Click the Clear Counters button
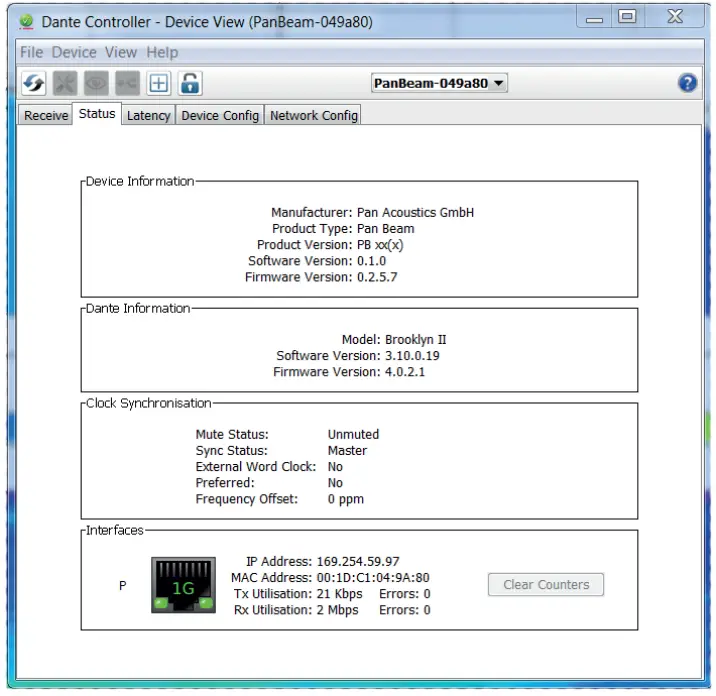The width and height of the screenshot is (716, 696). click(546, 585)
